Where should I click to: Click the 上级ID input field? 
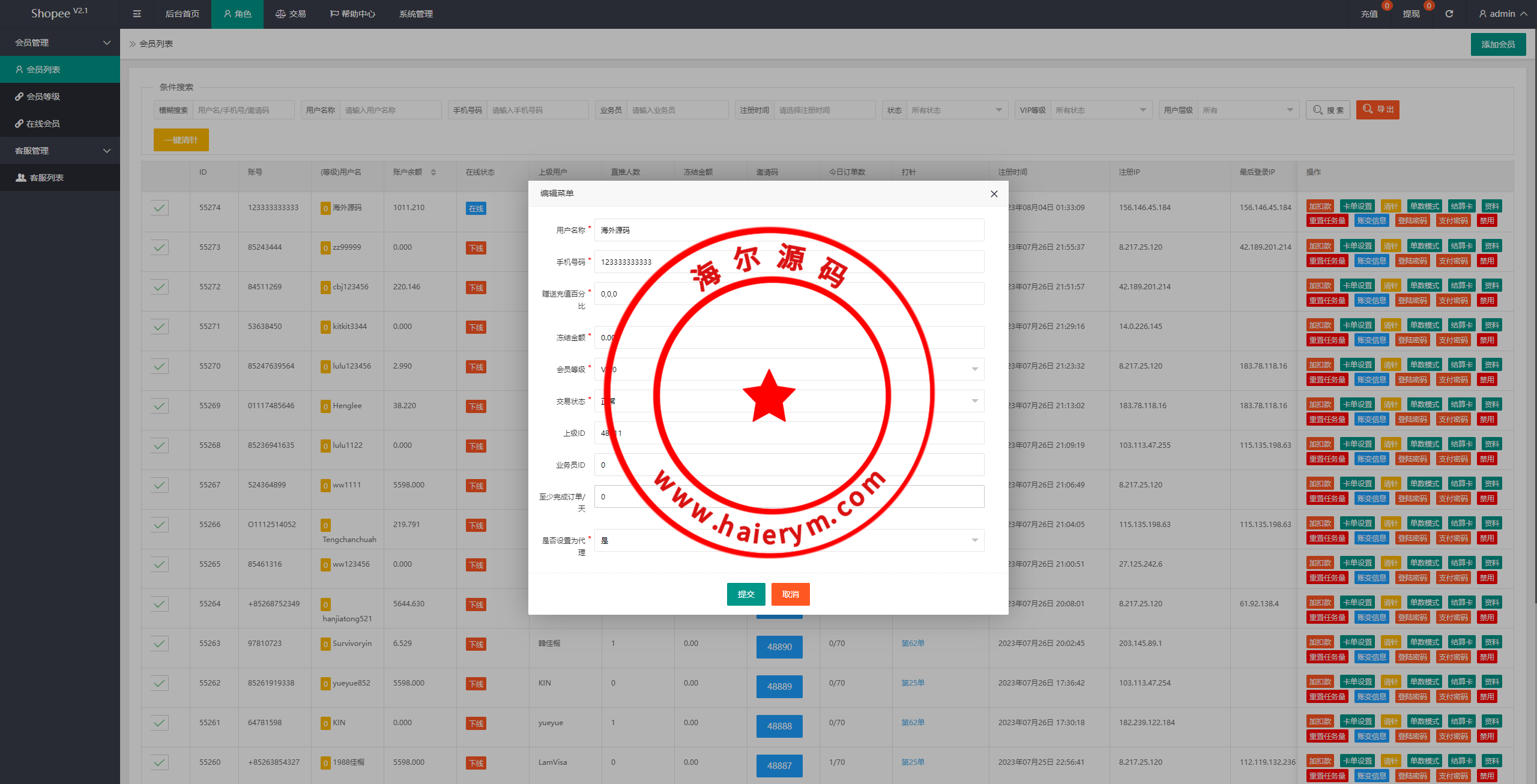[789, 433]
